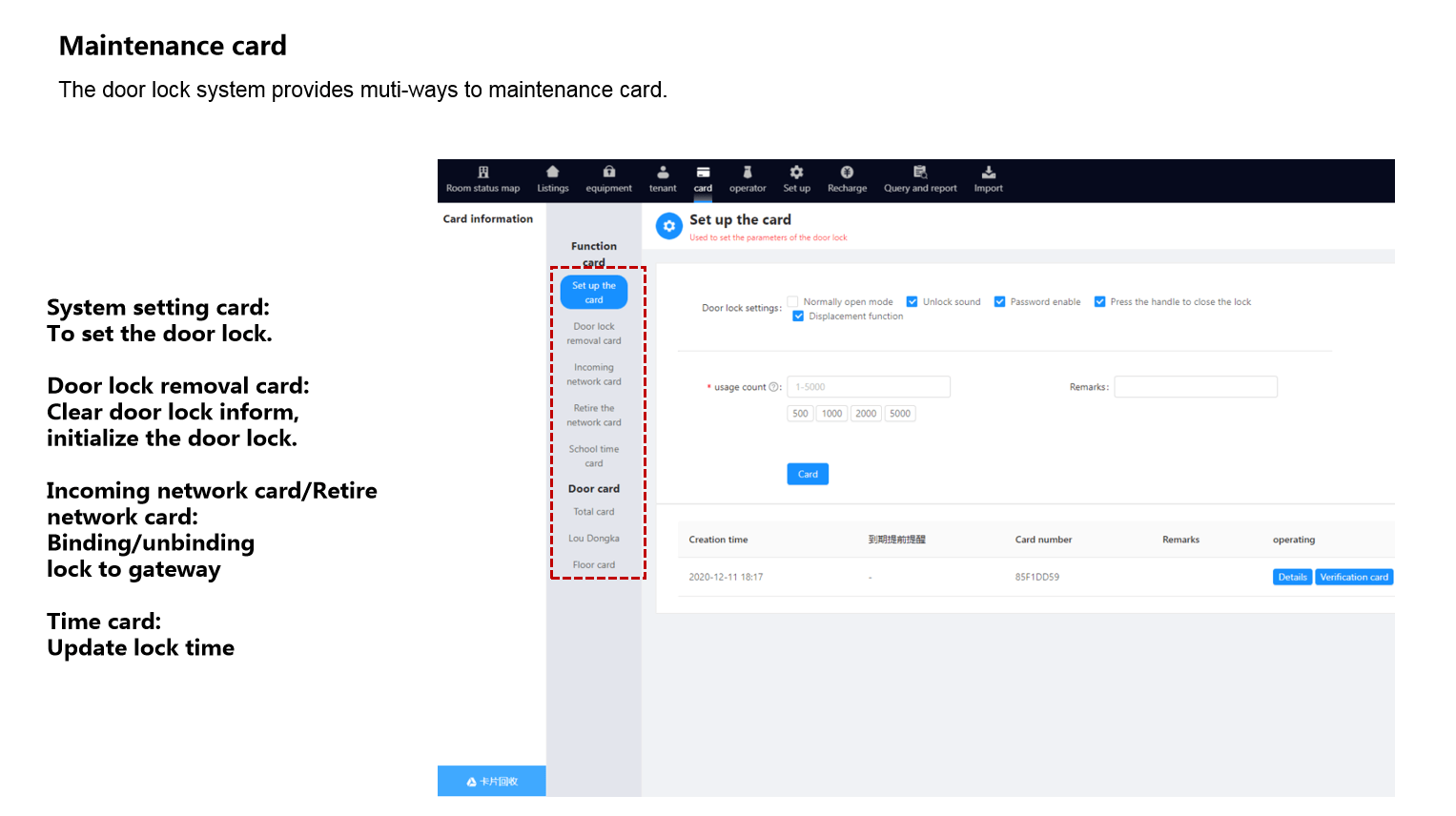Click the Verification card button
The image size is (1456, 816).
(1353, 578)
